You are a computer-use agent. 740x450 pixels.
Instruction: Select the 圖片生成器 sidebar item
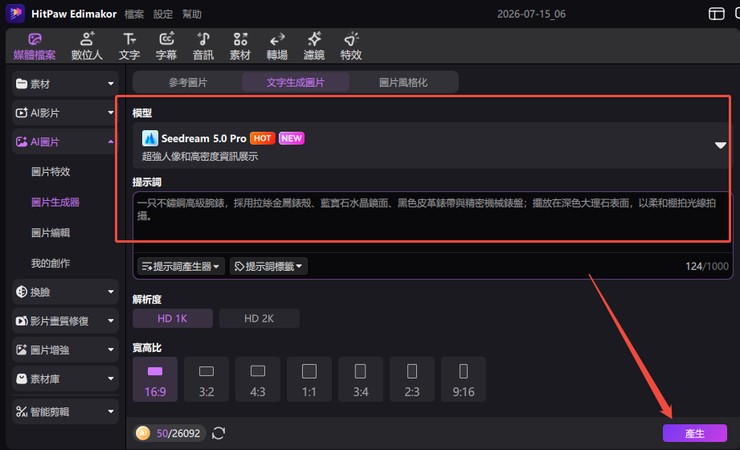(55, 202)
